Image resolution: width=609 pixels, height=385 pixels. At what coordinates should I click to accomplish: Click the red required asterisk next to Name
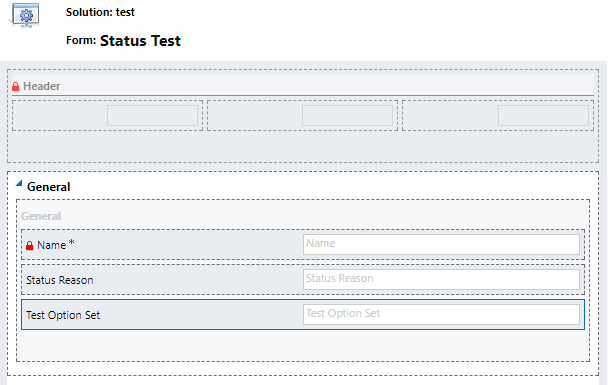tap(71, 243)
